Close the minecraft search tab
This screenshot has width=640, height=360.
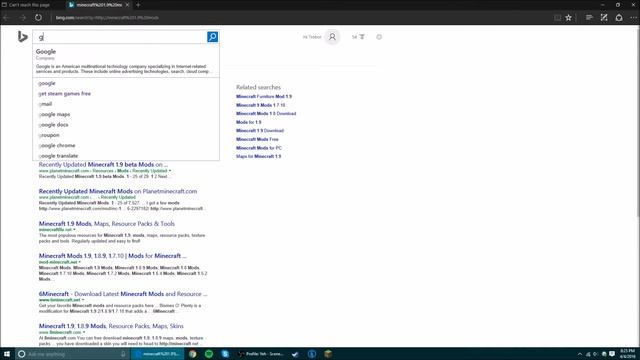click(x=127, y=5)
